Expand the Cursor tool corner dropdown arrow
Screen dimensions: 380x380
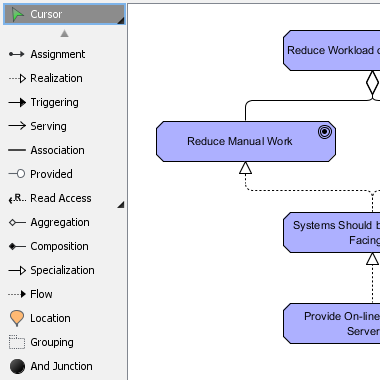[x=121, y=21]
